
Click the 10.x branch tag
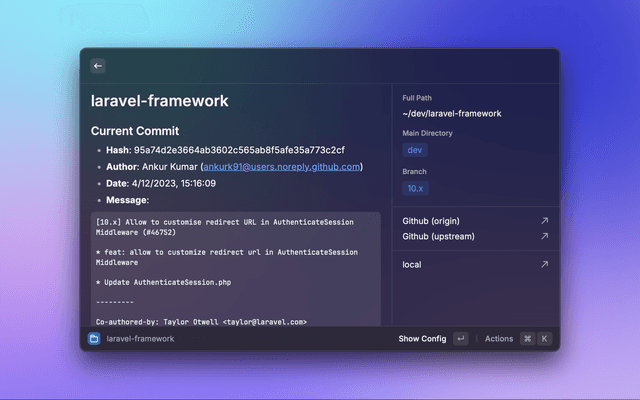coord(415,188)
